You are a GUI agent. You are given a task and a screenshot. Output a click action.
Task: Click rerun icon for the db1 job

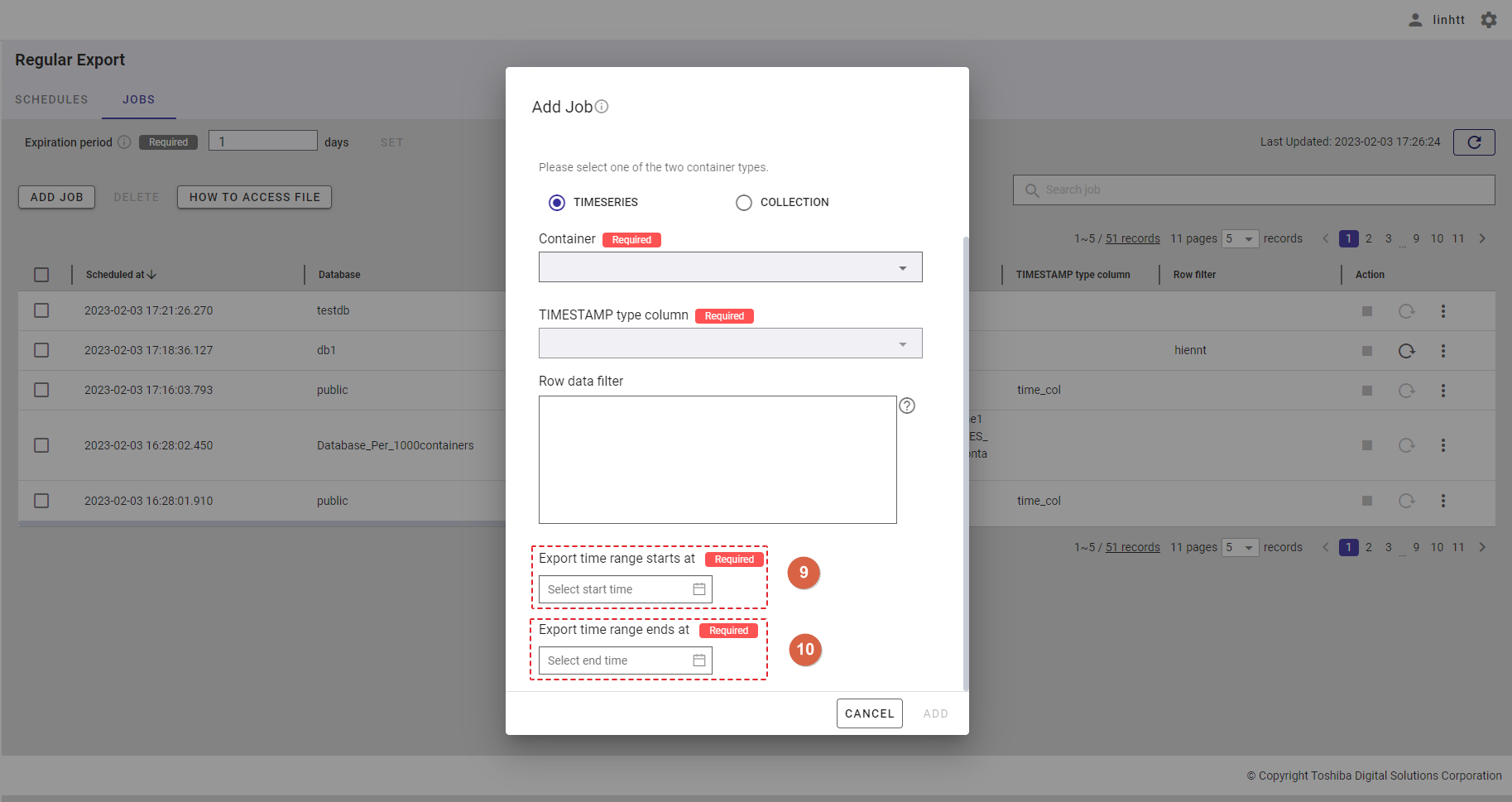(x=1406, y=351)
